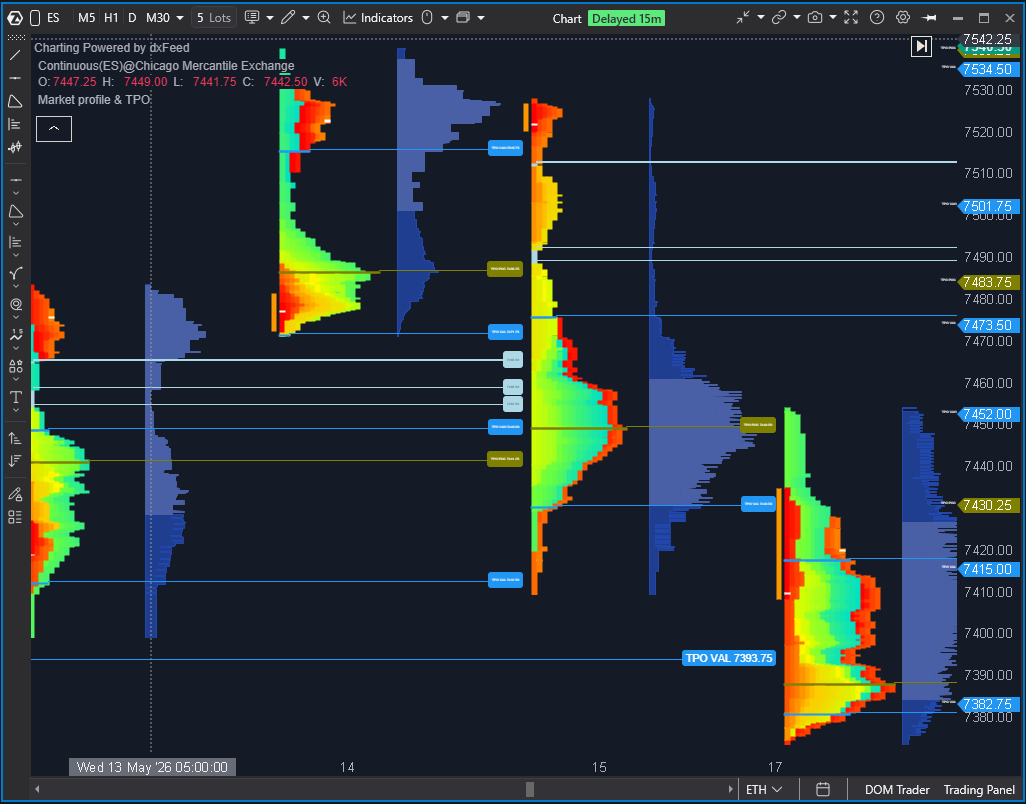Expand the chart style dropdown arrow
This screenshot has height=804, width=1026.
[x=270, y=18]
